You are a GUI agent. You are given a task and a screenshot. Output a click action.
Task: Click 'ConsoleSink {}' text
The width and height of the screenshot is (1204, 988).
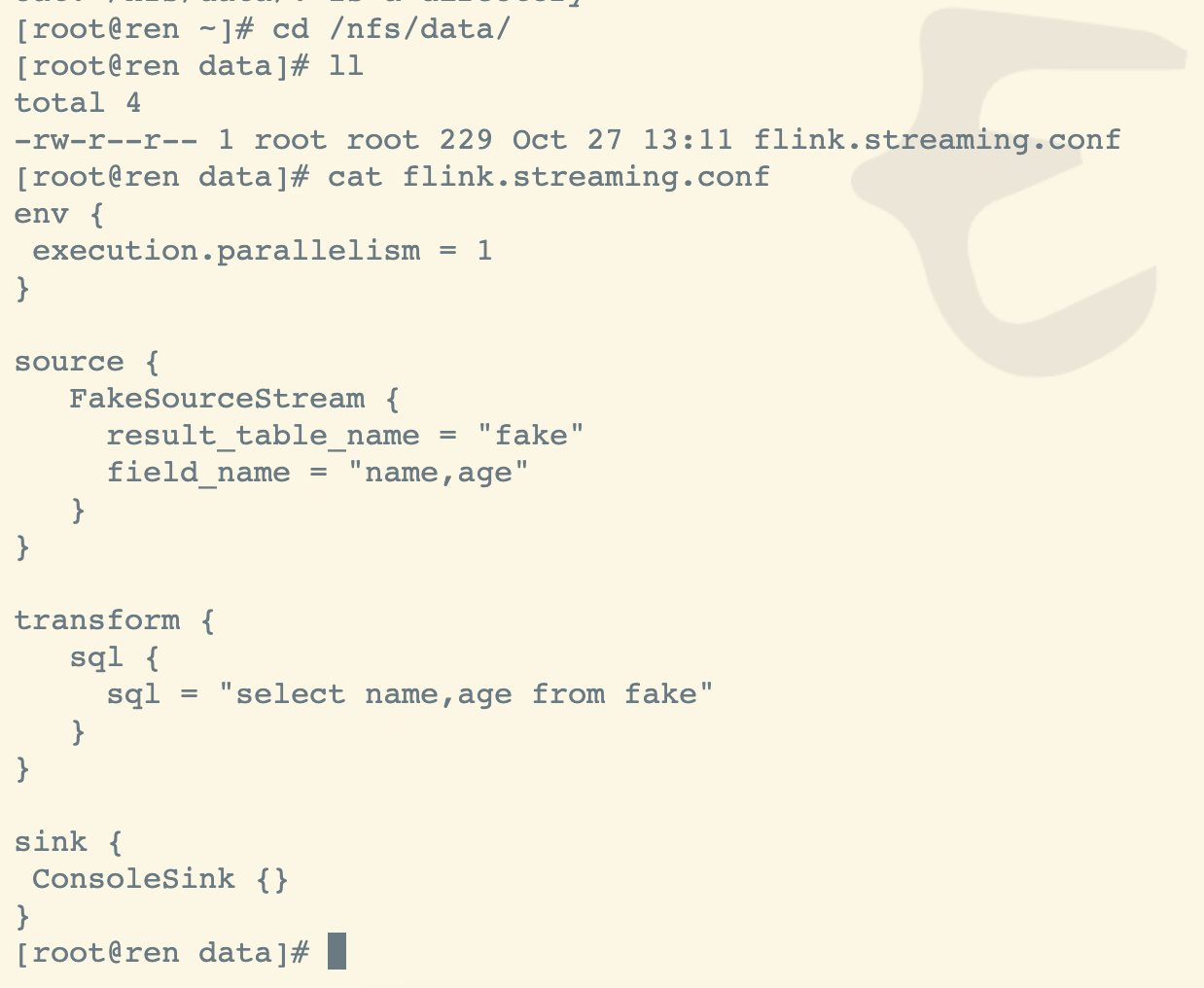pyautogui.click(x=160, y=879)
